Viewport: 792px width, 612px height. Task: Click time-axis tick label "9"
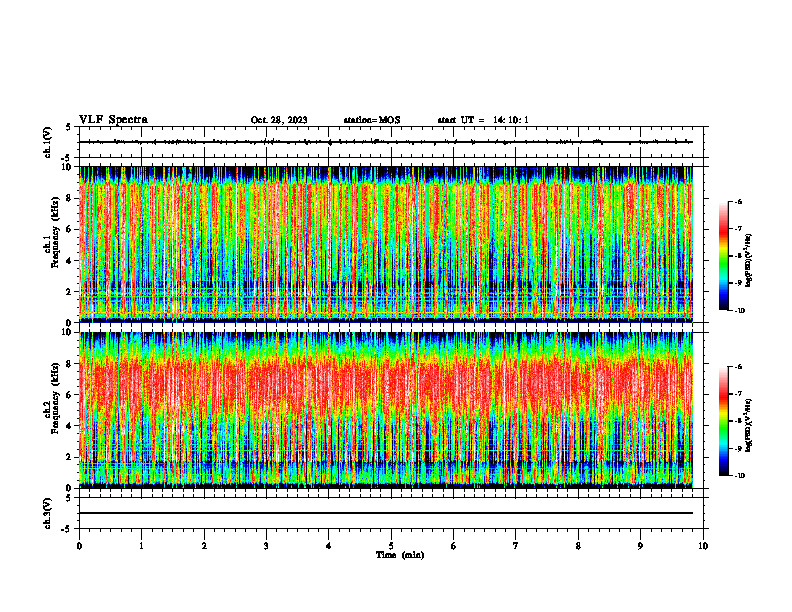coord(640,546)
